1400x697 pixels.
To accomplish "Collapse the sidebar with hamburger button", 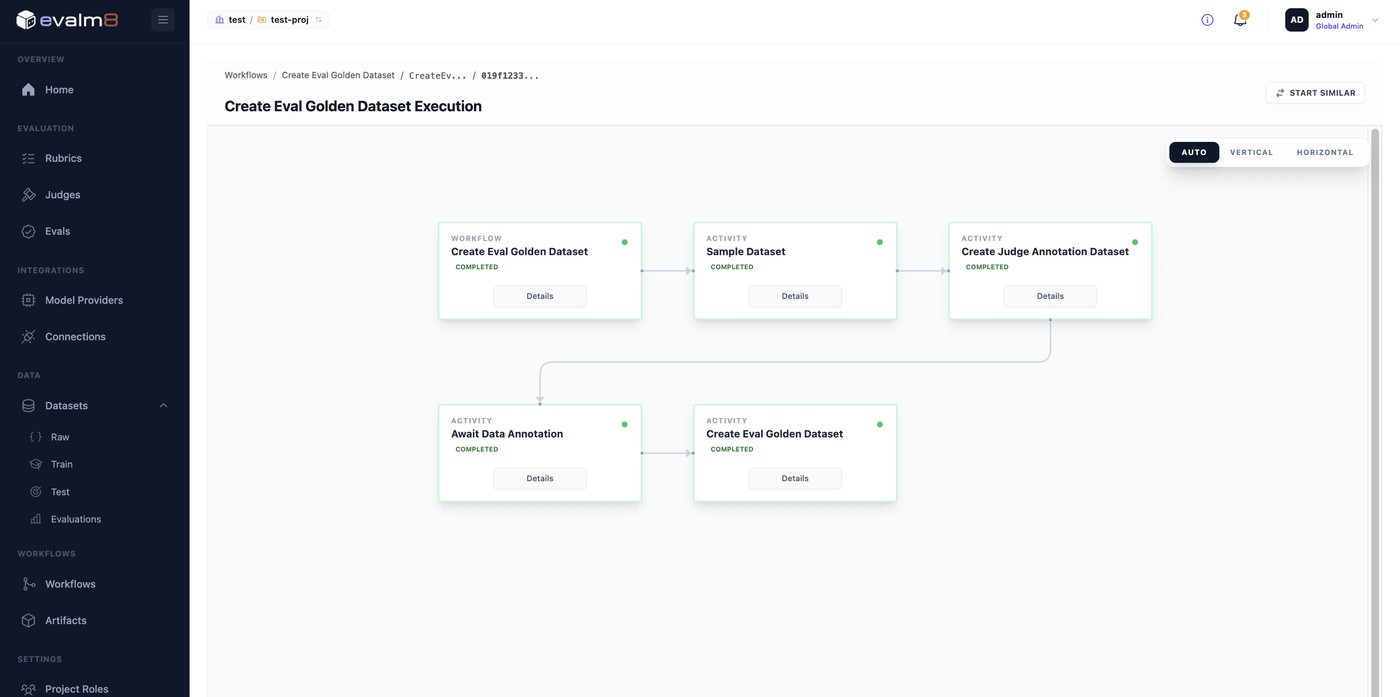I will pos(163,19).
